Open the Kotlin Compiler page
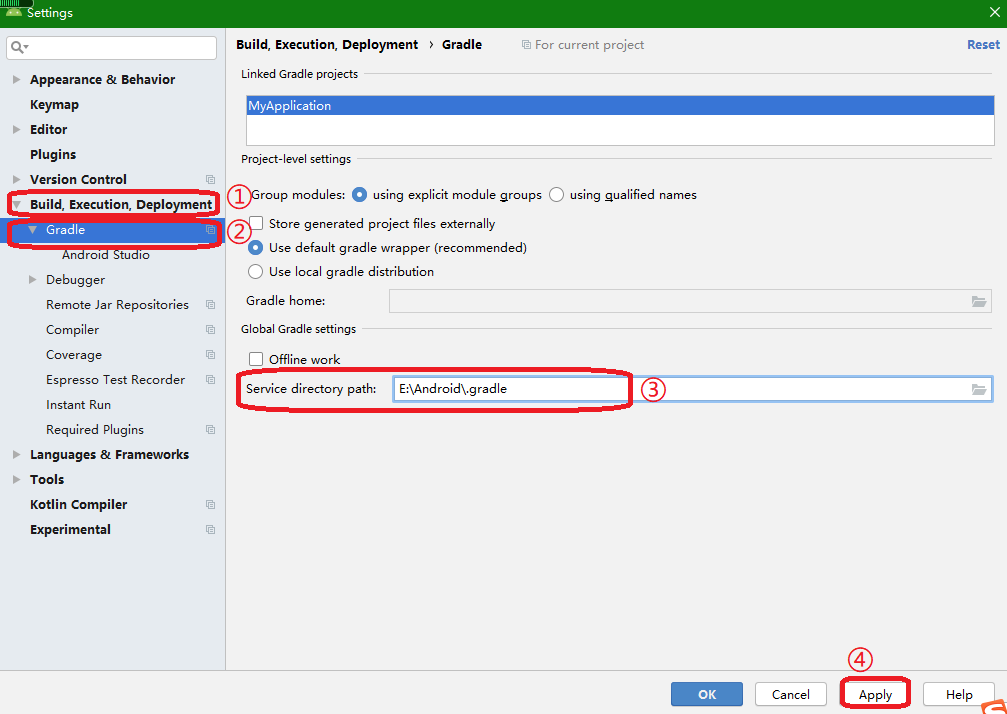 tap(78, 505)
